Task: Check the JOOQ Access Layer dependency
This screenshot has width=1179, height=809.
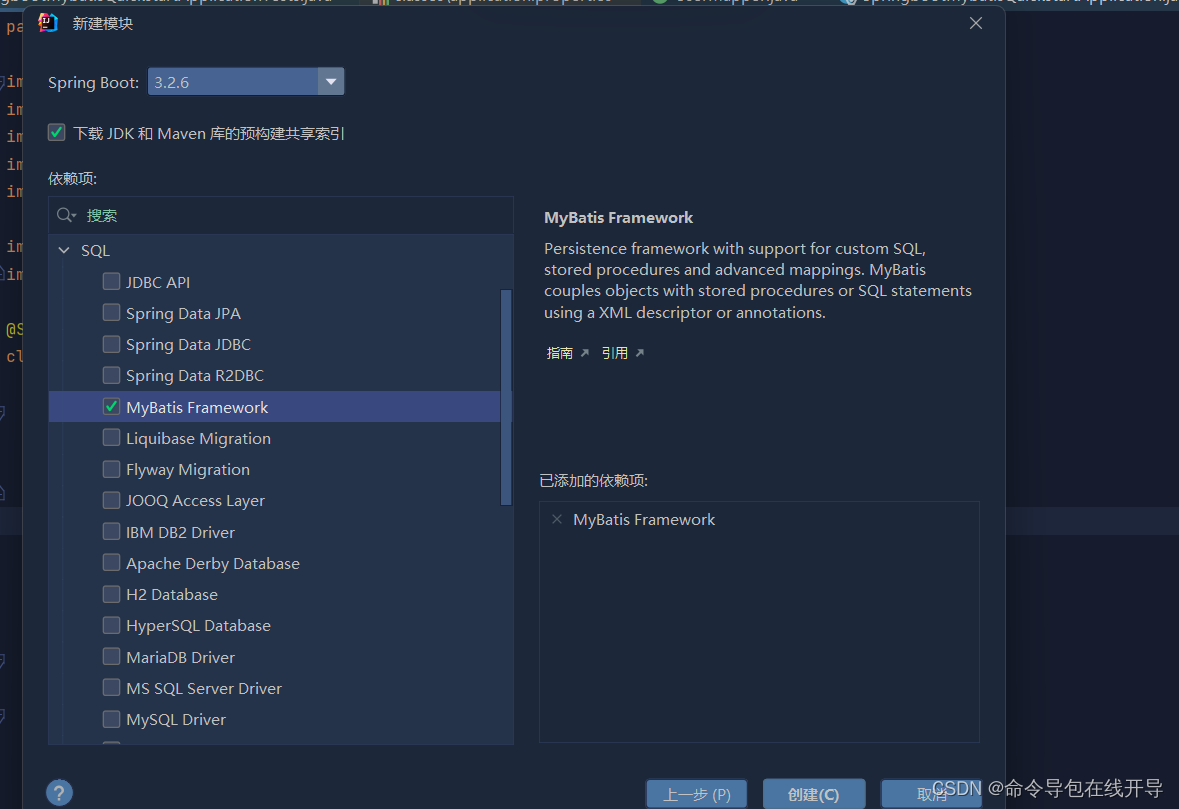Action: point(111,500)
